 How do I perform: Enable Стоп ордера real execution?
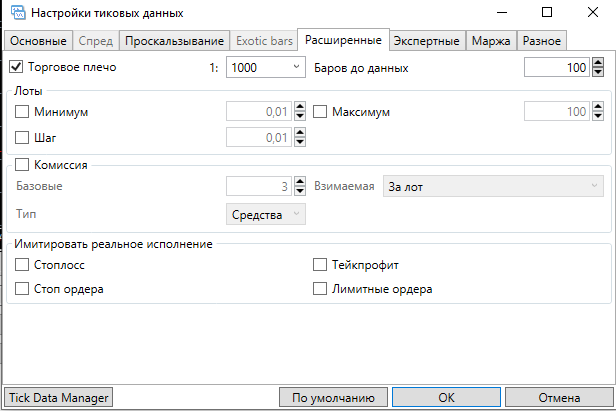pyautogui.click(x=22, y=289)
